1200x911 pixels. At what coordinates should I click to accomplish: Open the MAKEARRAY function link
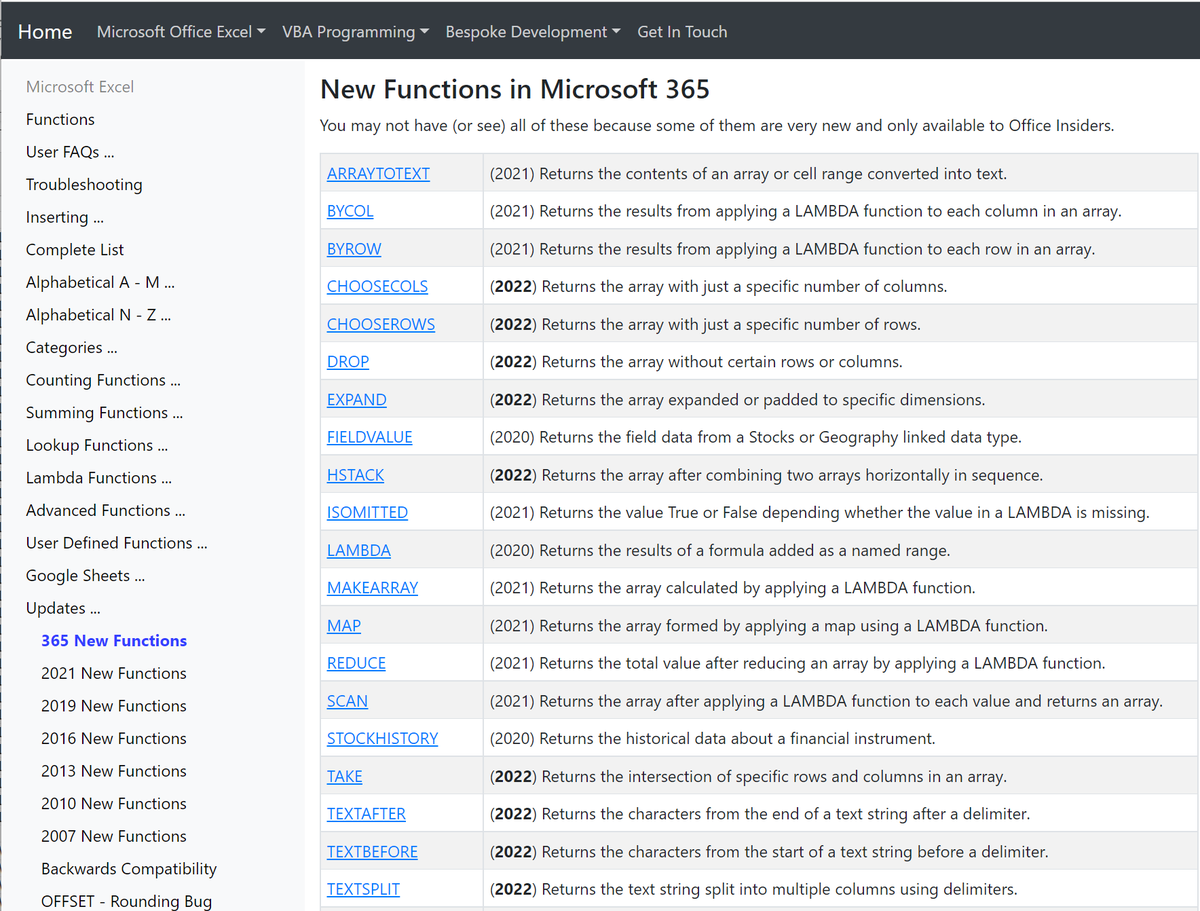373,588
